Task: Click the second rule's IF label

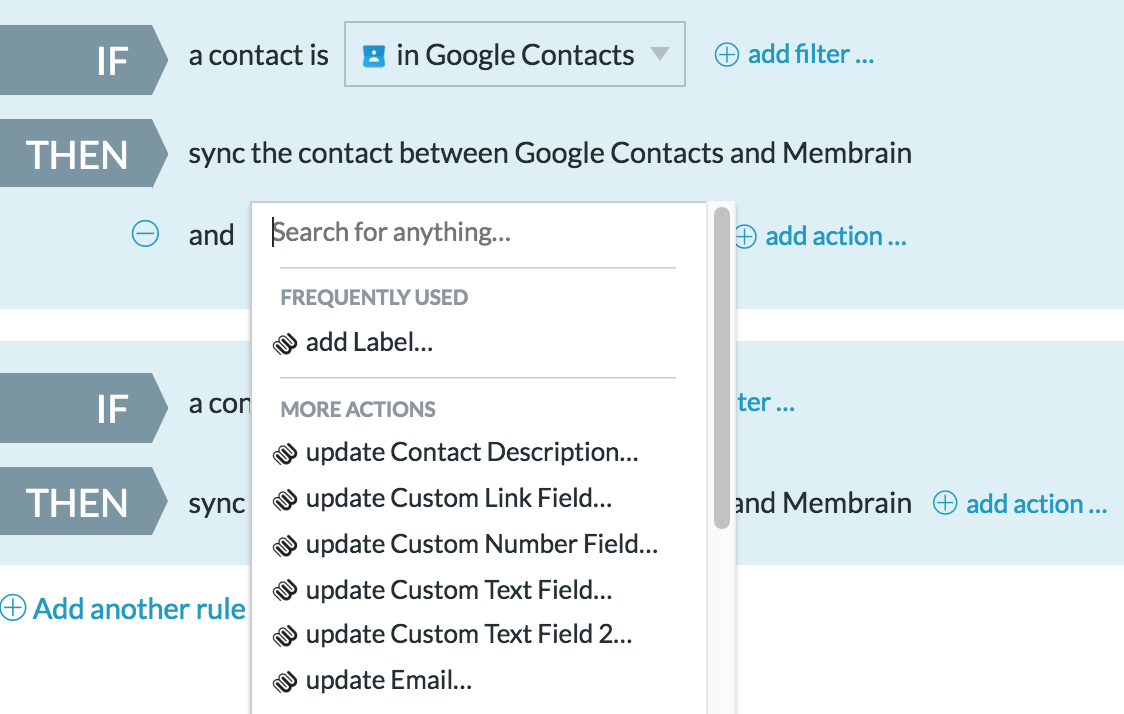Action: tap(82, 408)
